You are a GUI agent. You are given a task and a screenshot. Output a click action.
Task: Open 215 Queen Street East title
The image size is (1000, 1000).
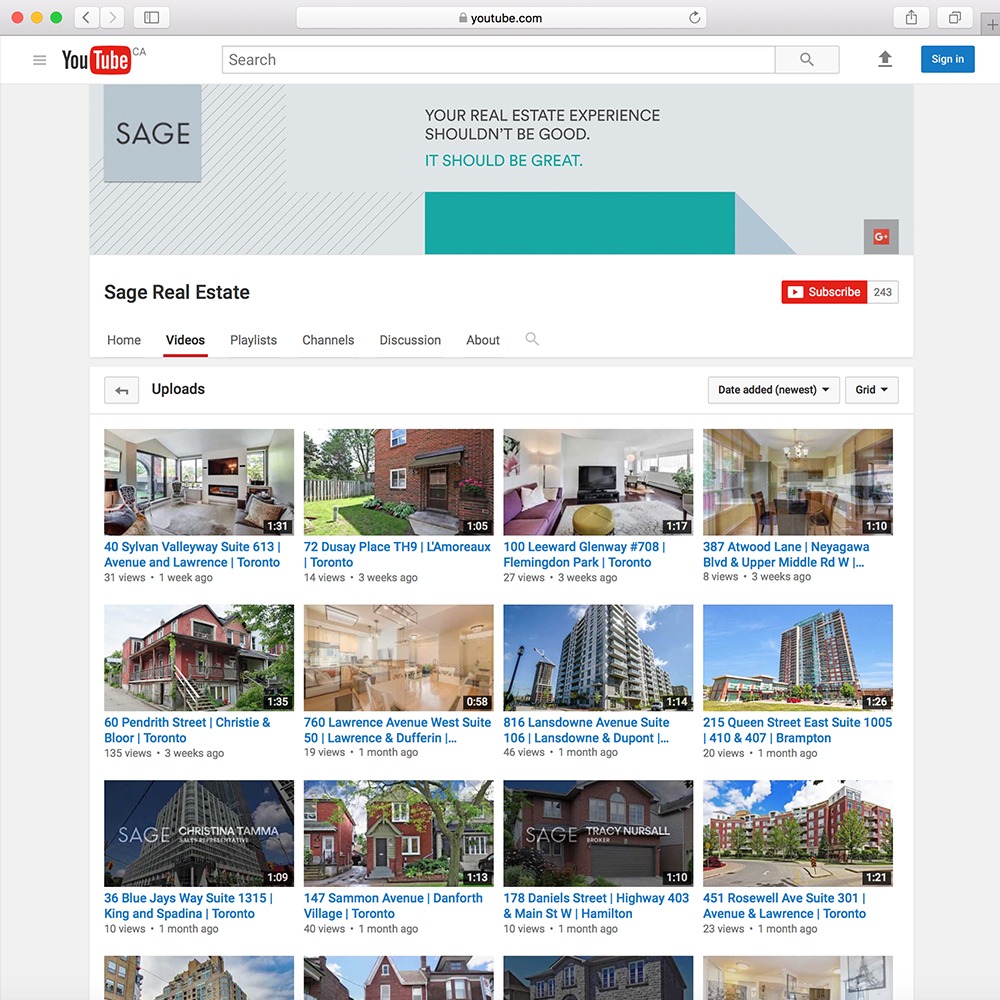tap(797, 730)
